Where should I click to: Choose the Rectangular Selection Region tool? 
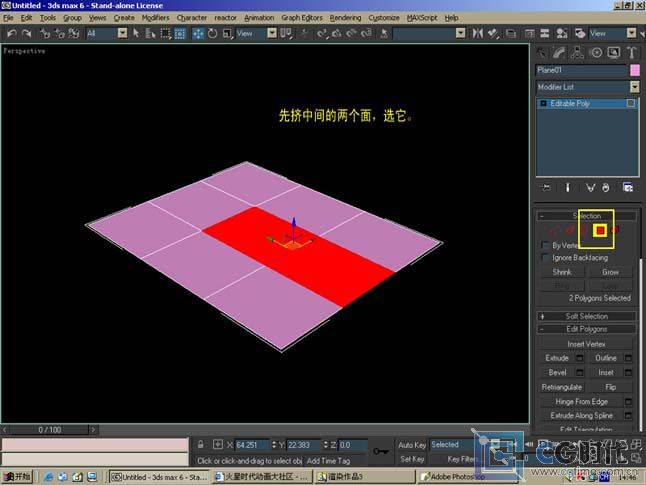click(165, 33)
